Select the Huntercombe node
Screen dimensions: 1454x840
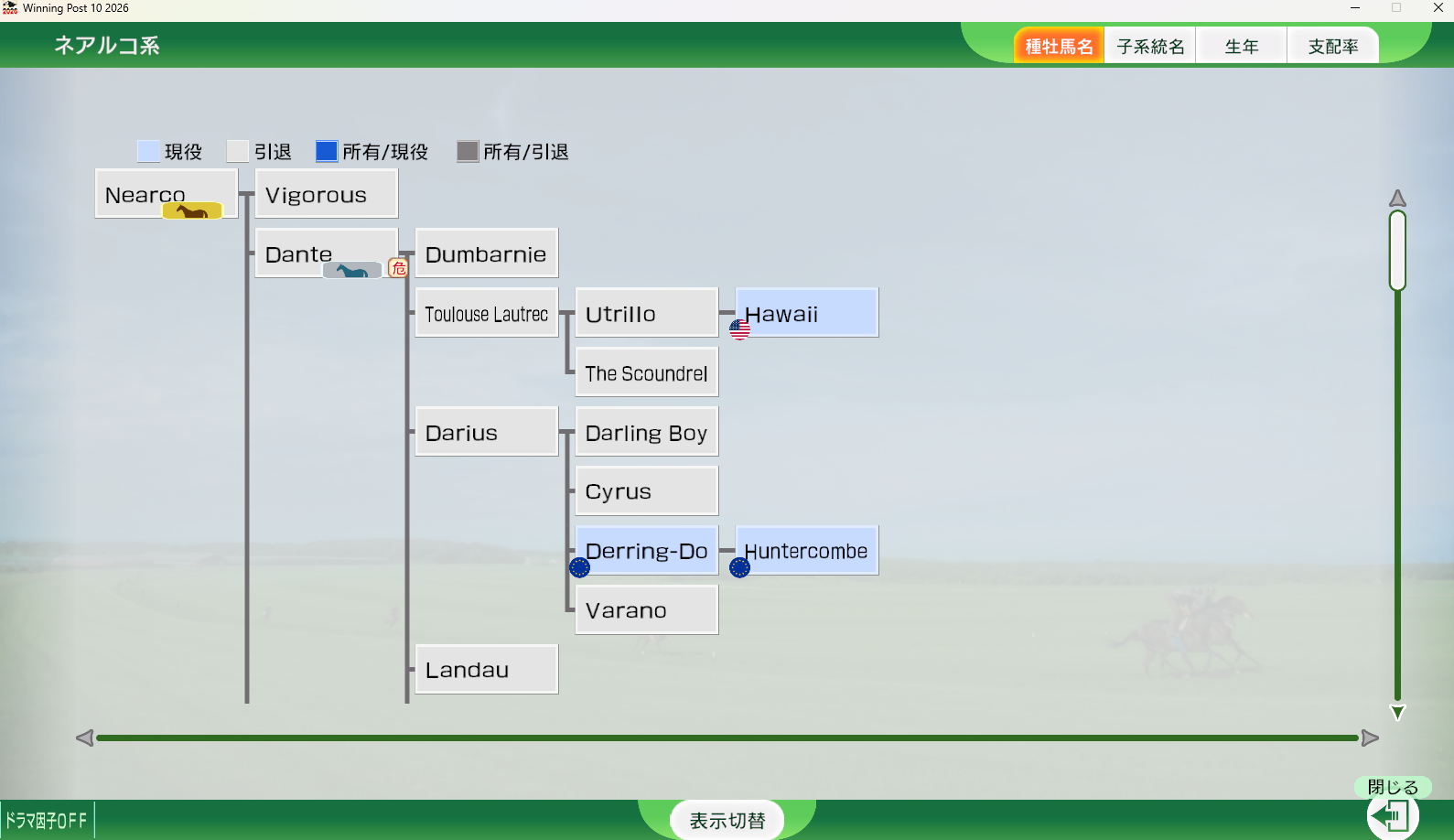click(807, 550)
